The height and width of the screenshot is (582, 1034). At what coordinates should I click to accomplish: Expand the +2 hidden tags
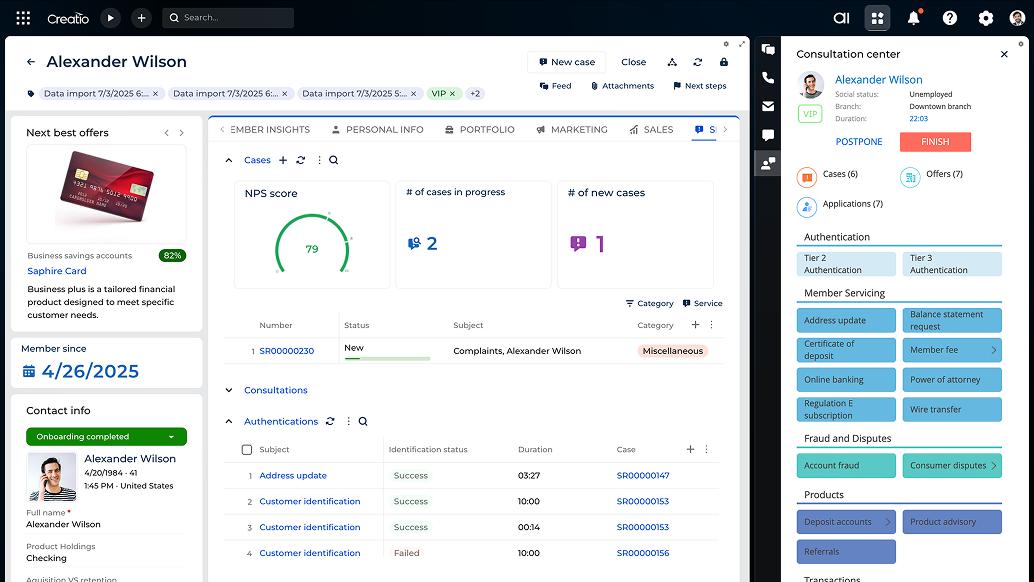474,92
